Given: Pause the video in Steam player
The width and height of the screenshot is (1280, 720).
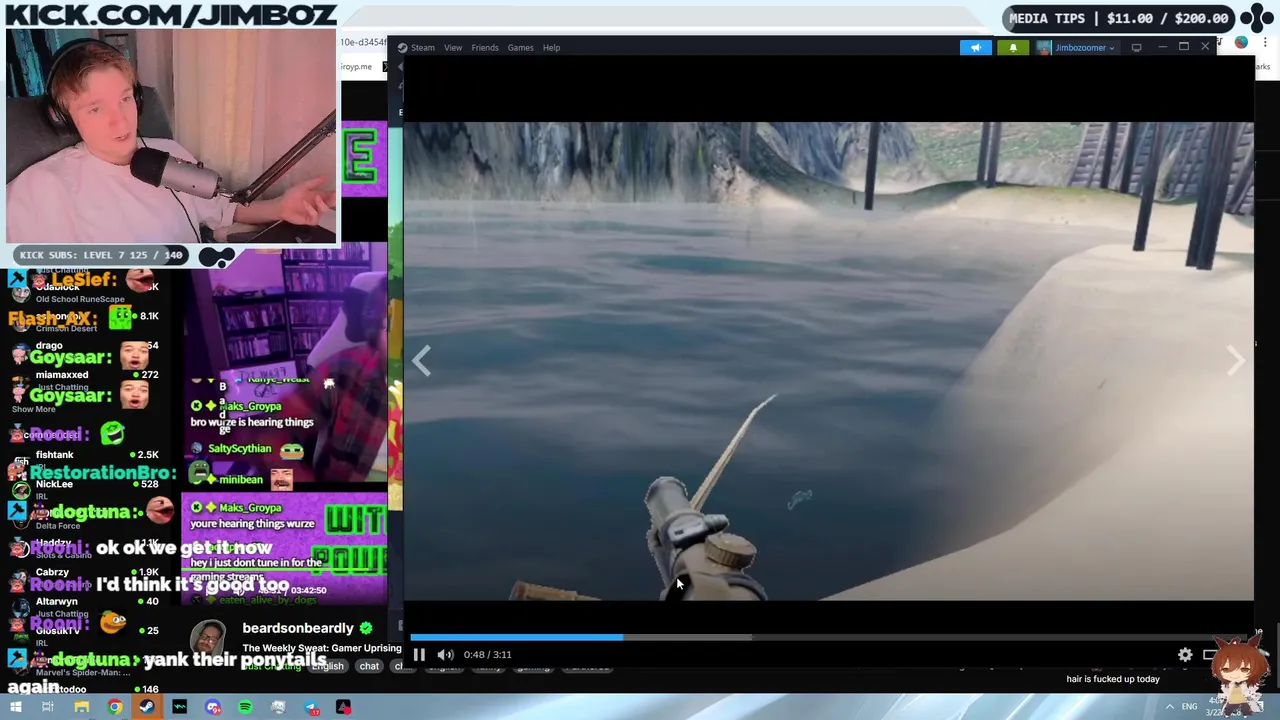Looking at the screenshot, I should (x=419, y=655).
